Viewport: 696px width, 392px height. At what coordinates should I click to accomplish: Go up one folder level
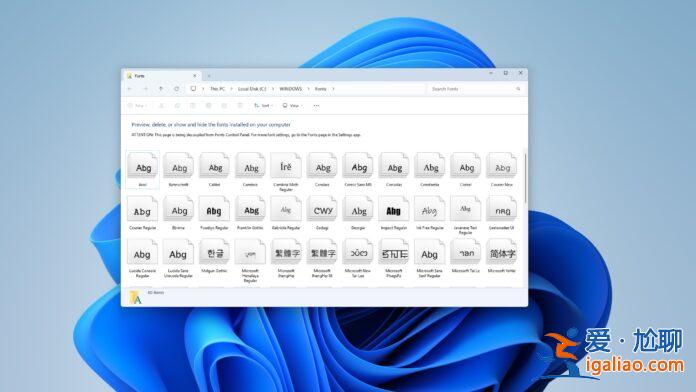pos(161,89)
